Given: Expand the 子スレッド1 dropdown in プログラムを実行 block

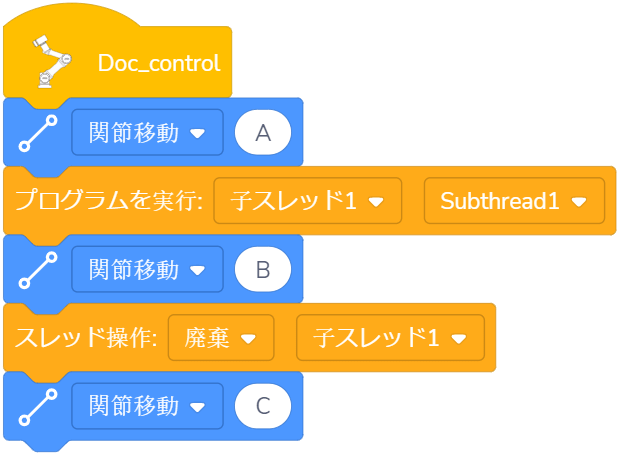Looking at the screenshot, I should click(x=307, y=201).
